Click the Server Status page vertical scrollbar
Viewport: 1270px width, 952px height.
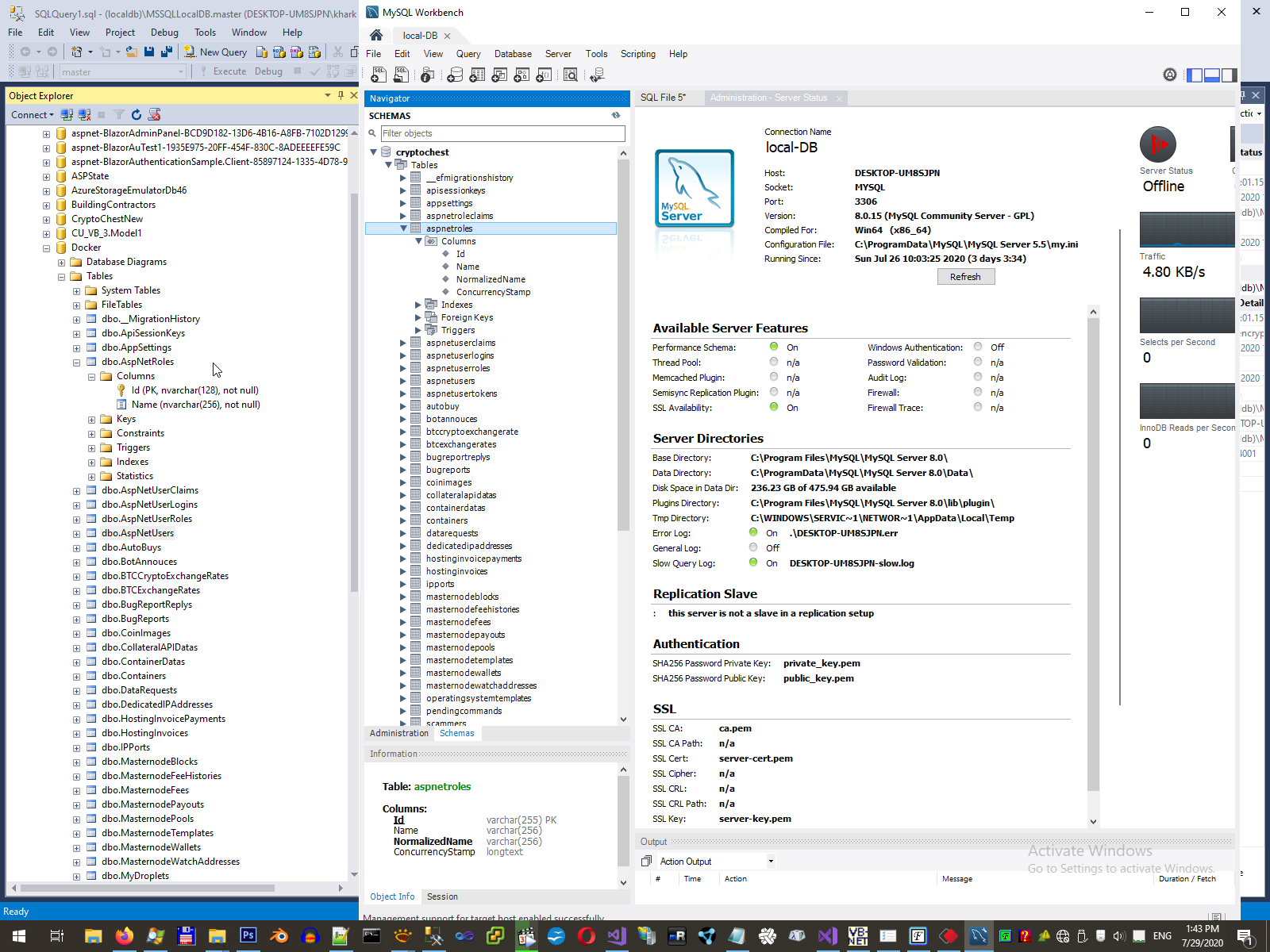click(1093, 554)
